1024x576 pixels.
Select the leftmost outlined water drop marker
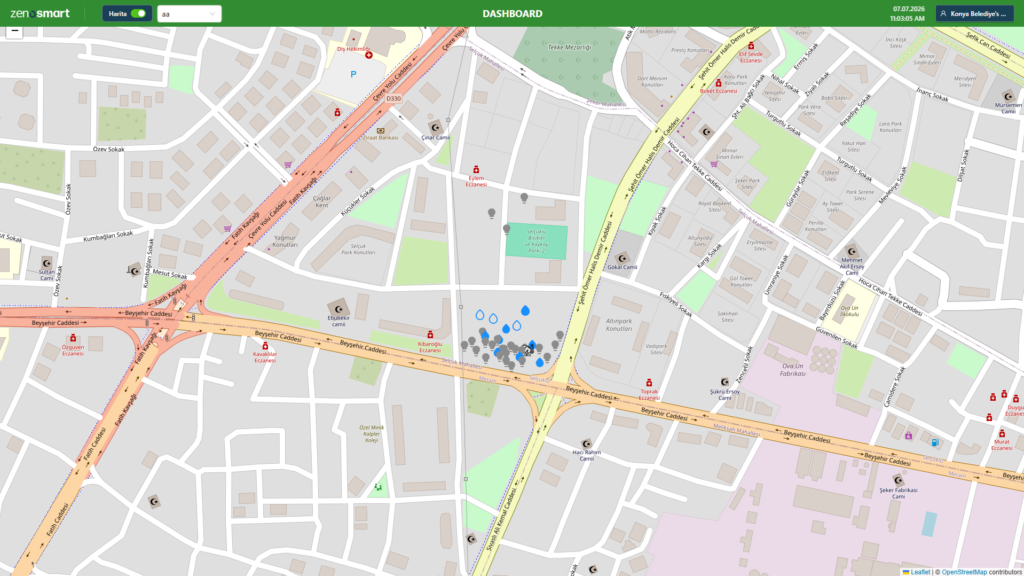pyautogui.click(x=480, y=315)
